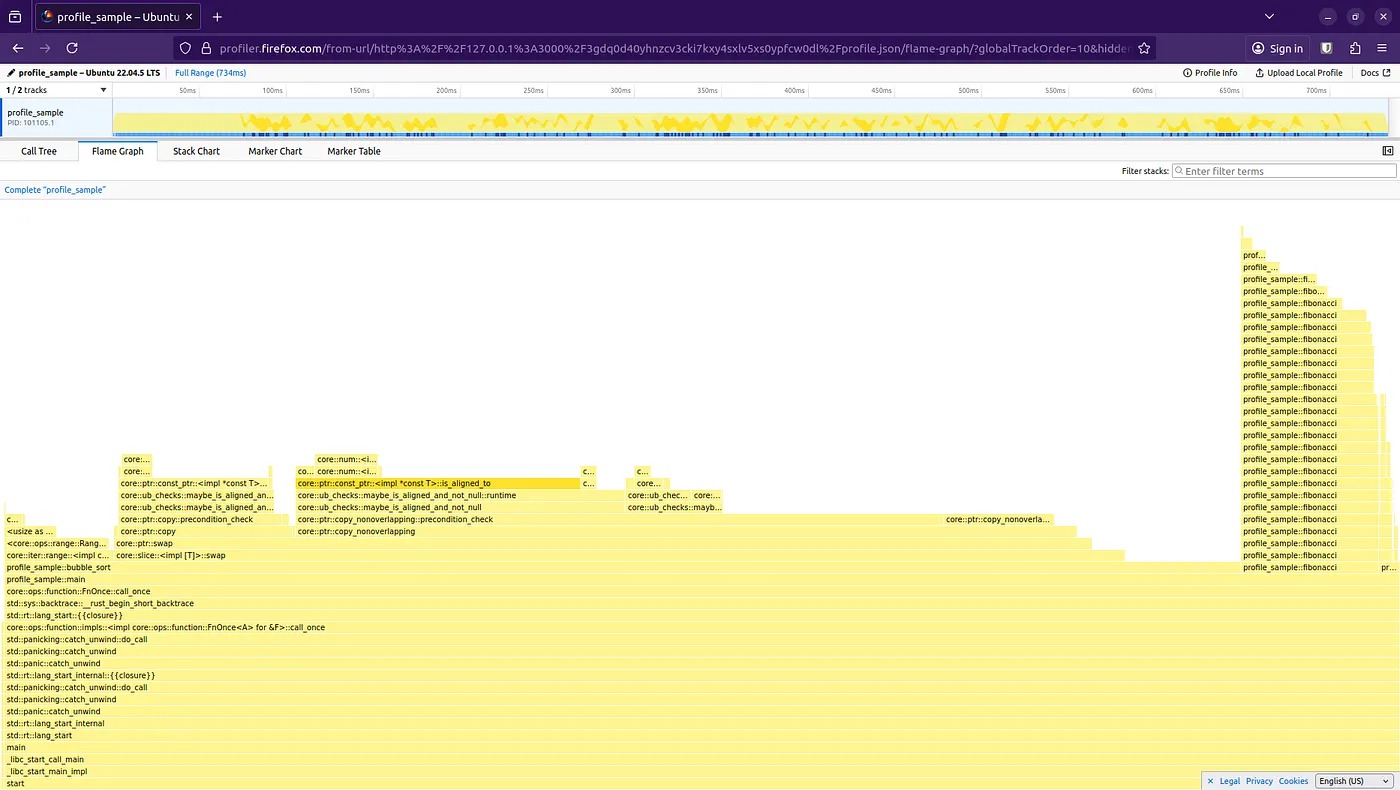Click the Sign in button
This screenshot has width=1400, height=790.
1277,48
